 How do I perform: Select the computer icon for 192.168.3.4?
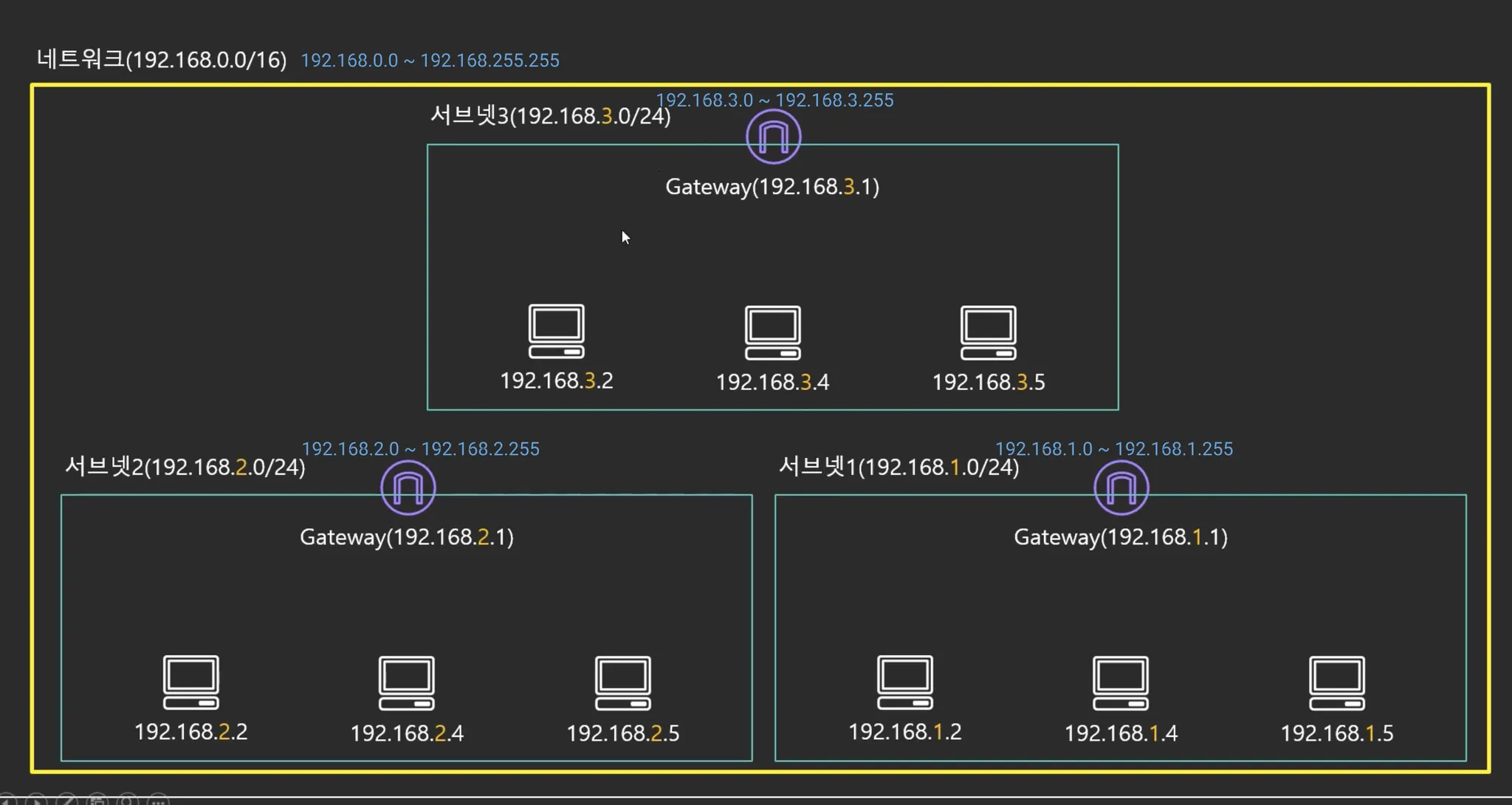pos(772,333)
